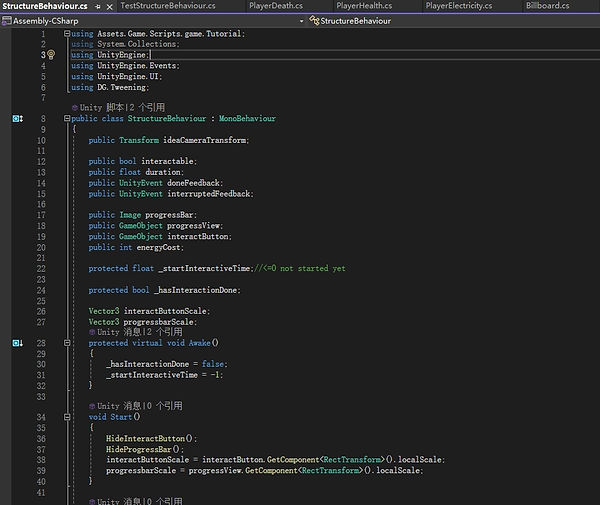Image resolution: width=600 pixels, height=505 pixels.
Task: Switch to PlayerElectricity.cs tab
Action: tap(459, 6)
